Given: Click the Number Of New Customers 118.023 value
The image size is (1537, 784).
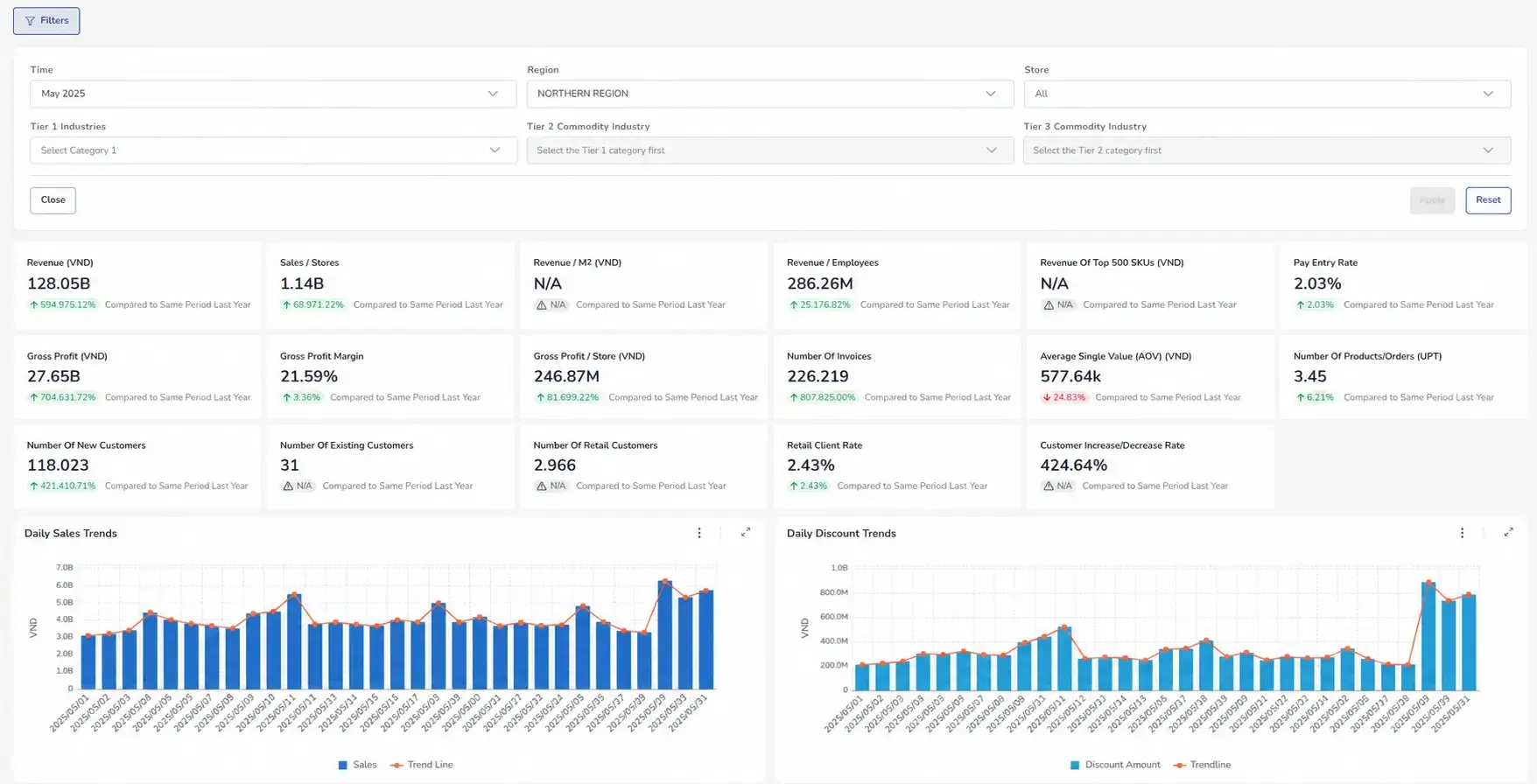Looking at the screenshot, I should (58, 465).
